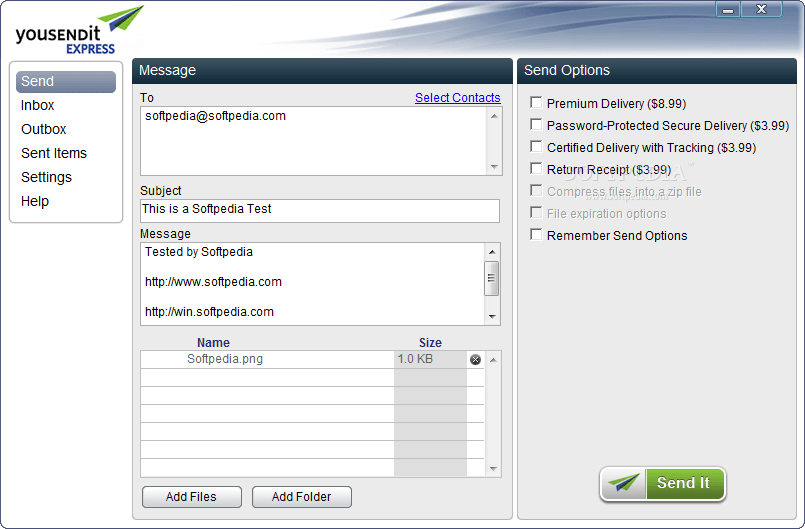
Task: Minimize the YouSendIt window
Action: 728,10
